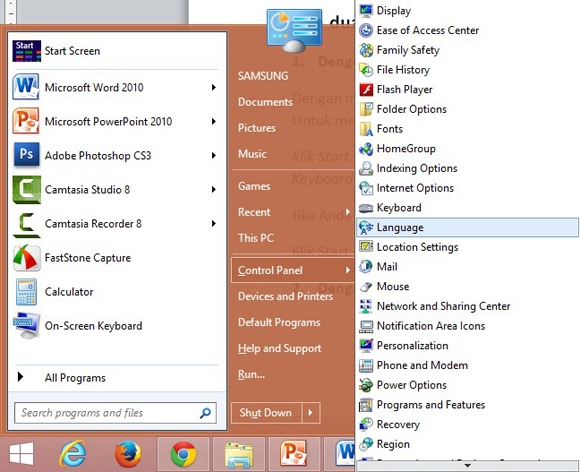
Task: Click the Shut Down button
Action: pyautogui.click(x=266, y=412)
